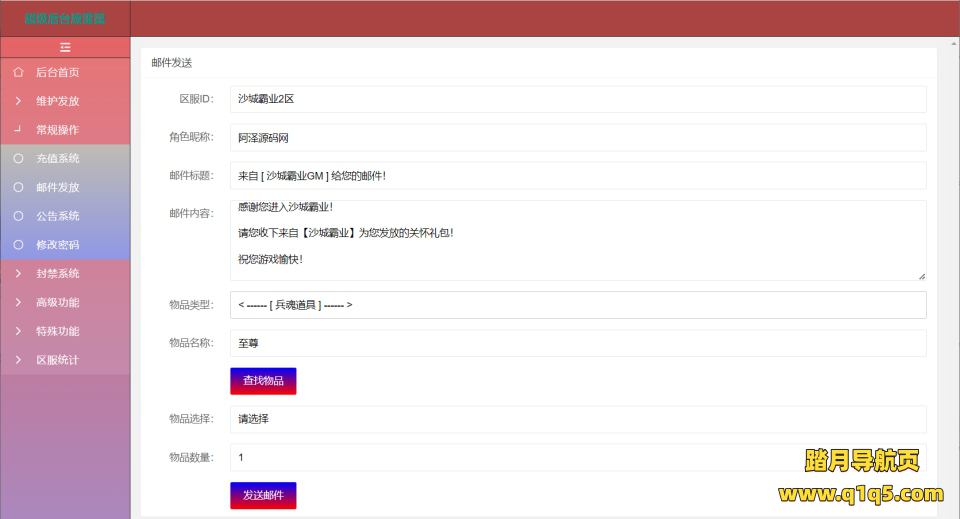Toggle the sidebar collapse hamburger icon
This screenshot has width=960, height=519.
[x=65, y=47]
